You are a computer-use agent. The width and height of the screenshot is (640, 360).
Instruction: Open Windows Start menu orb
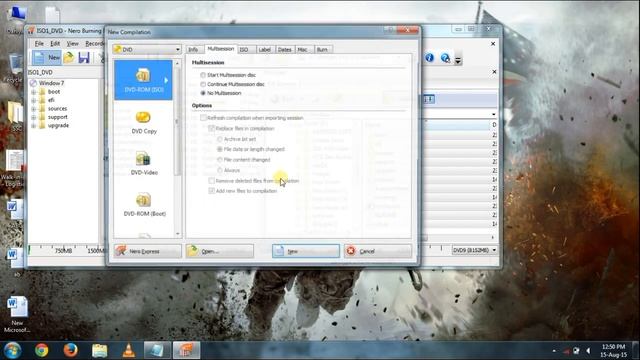click(12, 350)
